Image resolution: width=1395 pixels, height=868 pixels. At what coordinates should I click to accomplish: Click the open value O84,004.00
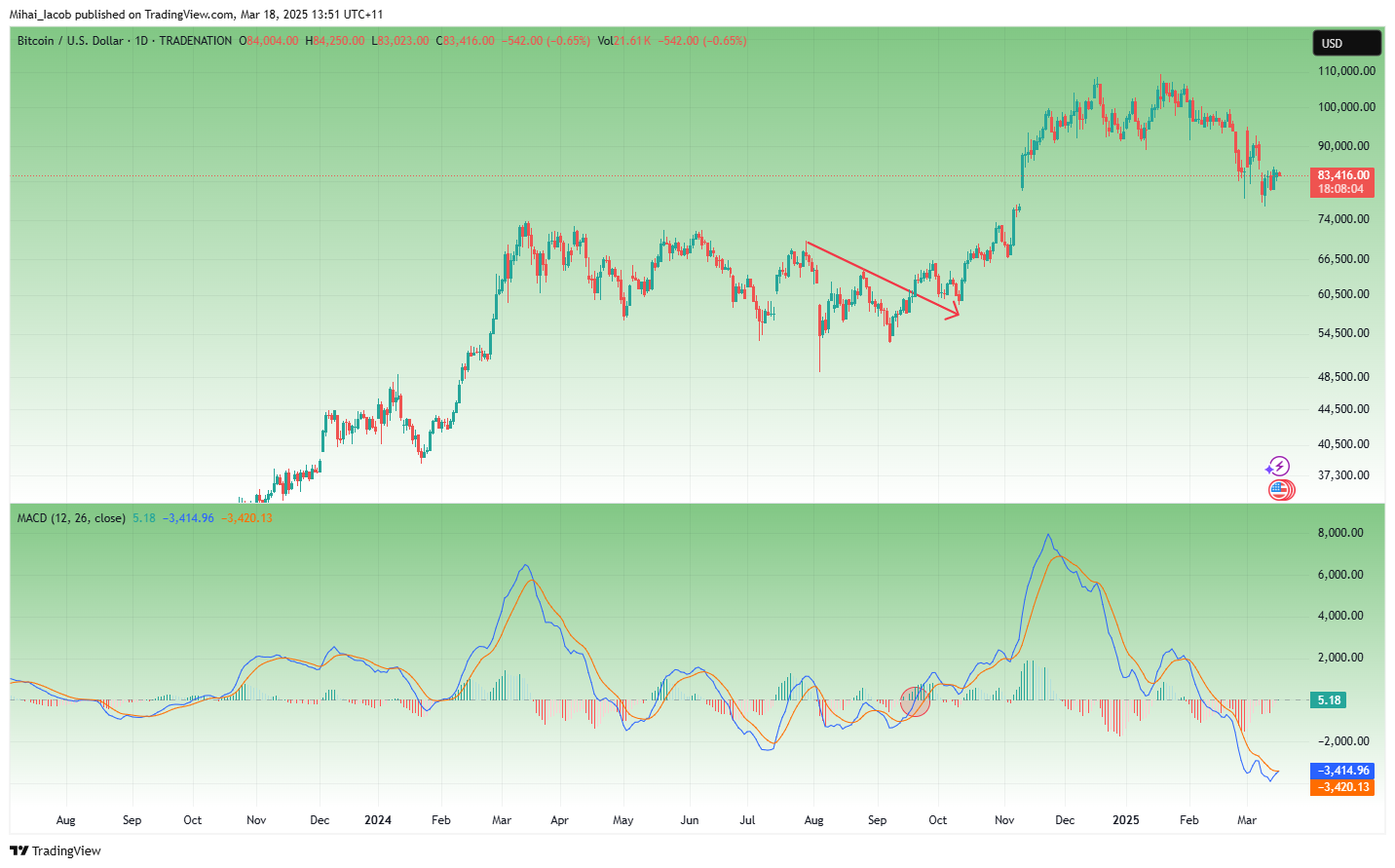click(269, 41)
